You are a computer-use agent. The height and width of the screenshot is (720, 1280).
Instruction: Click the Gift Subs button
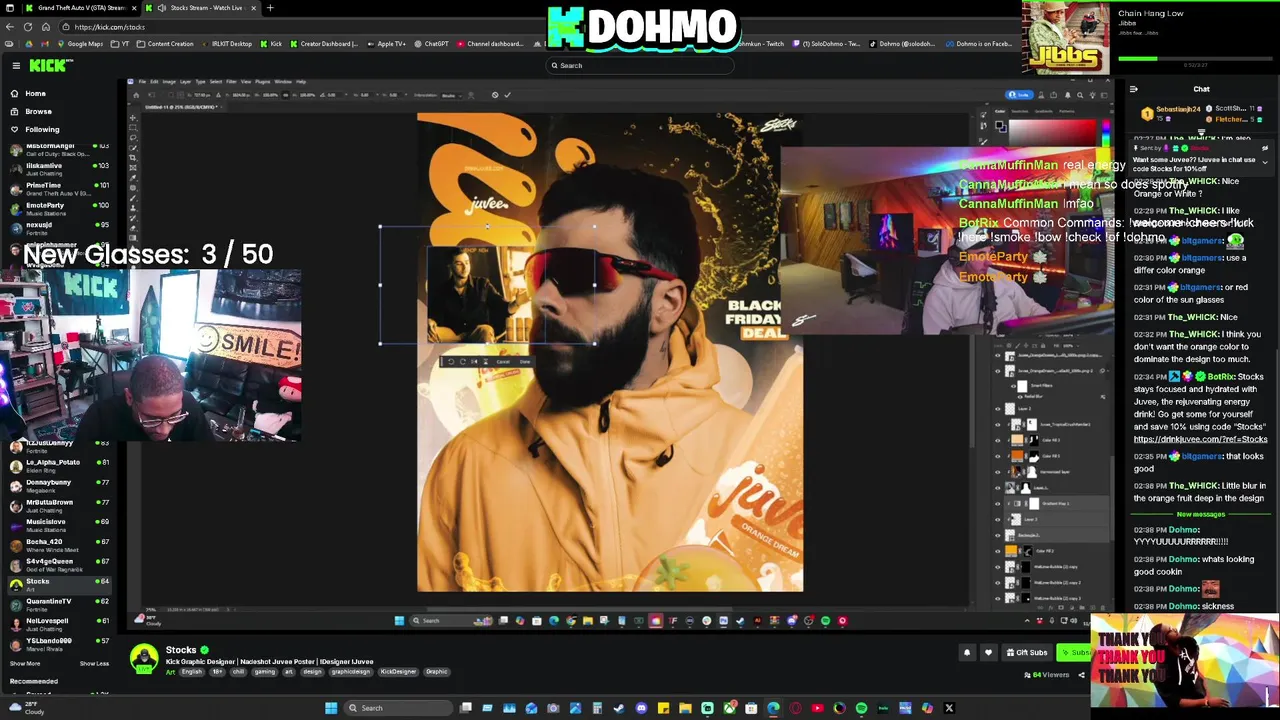point(1027,652)
